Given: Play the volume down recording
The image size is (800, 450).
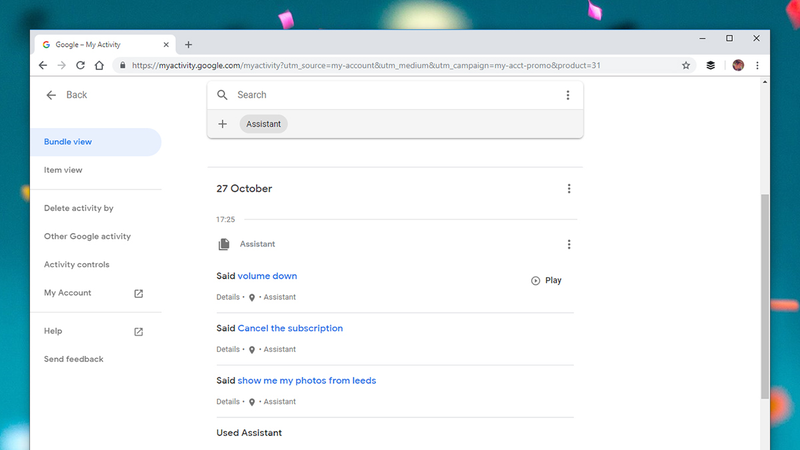Looking at the screenshot, I should (x=546, y=281).
